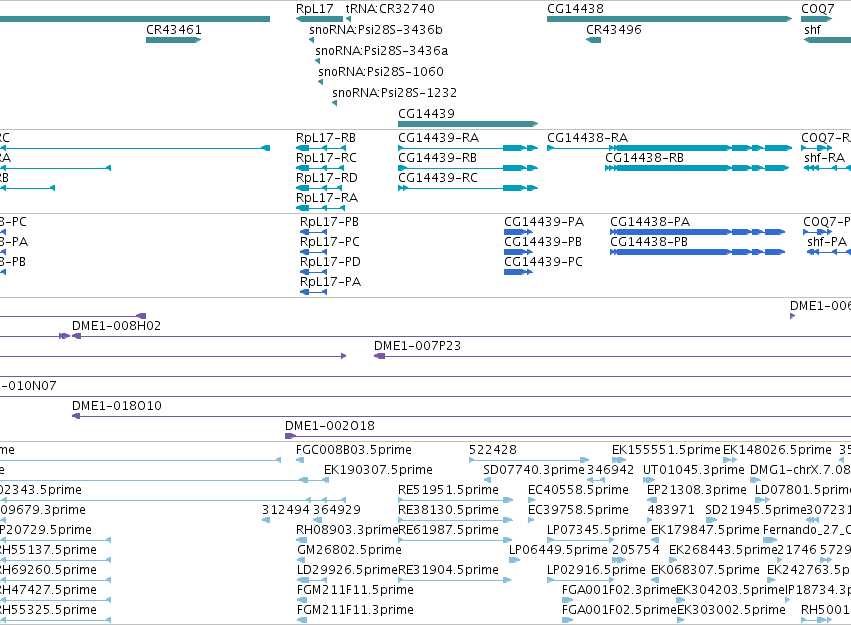Click snoRNA:Psi28S-1060 label
Viewport: 851px width, 625px height.
(x=380, y=72)
